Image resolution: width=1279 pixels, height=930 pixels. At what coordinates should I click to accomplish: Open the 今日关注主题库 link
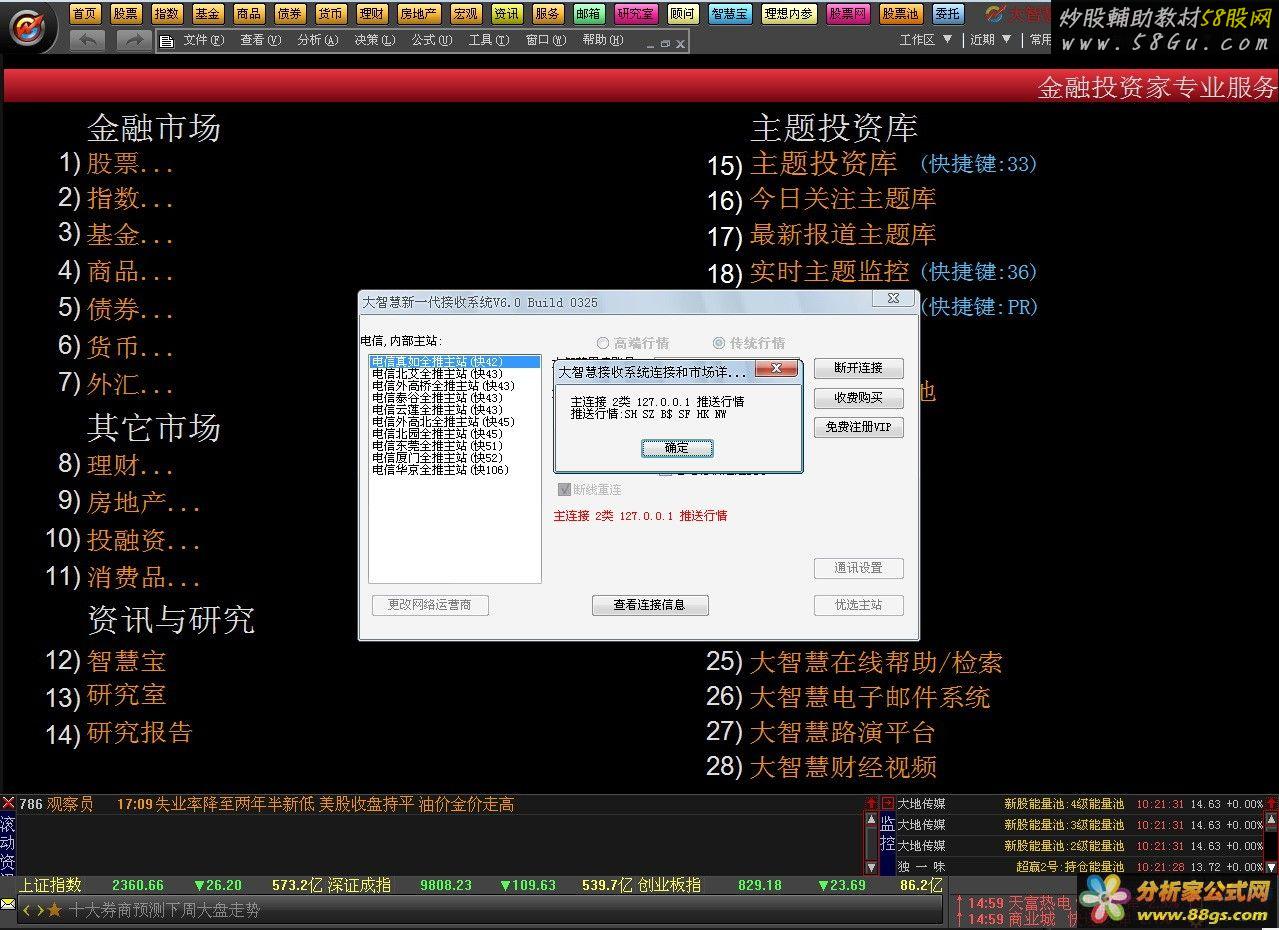[843, 199]
